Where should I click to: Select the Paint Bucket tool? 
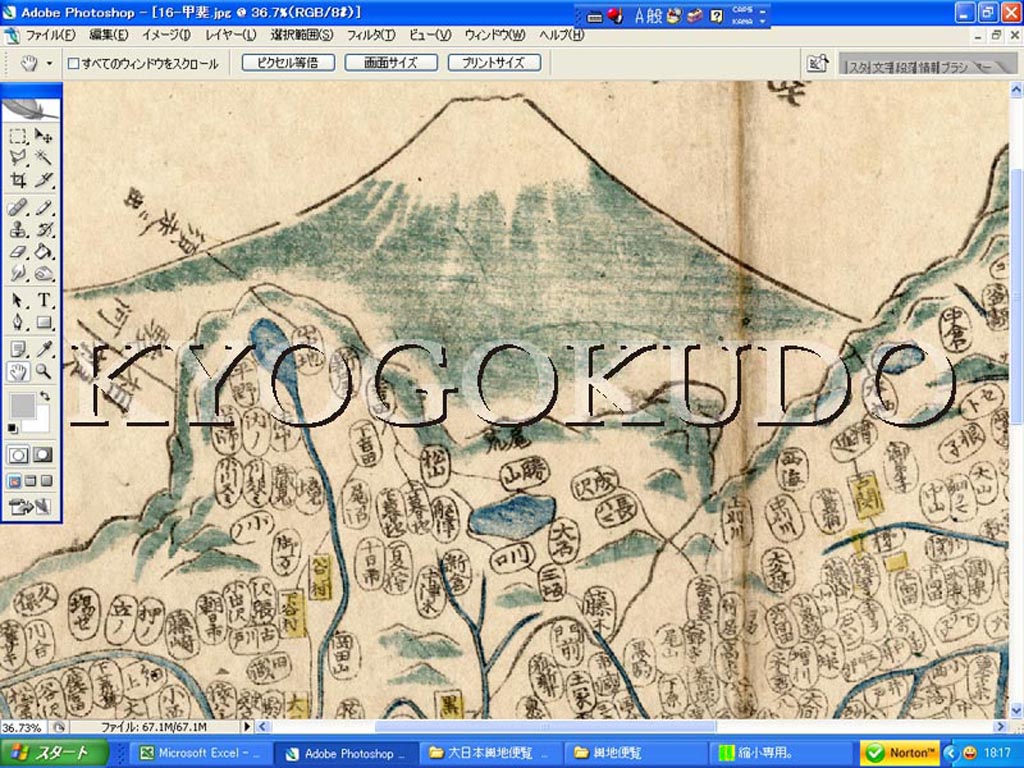(43, 251)
